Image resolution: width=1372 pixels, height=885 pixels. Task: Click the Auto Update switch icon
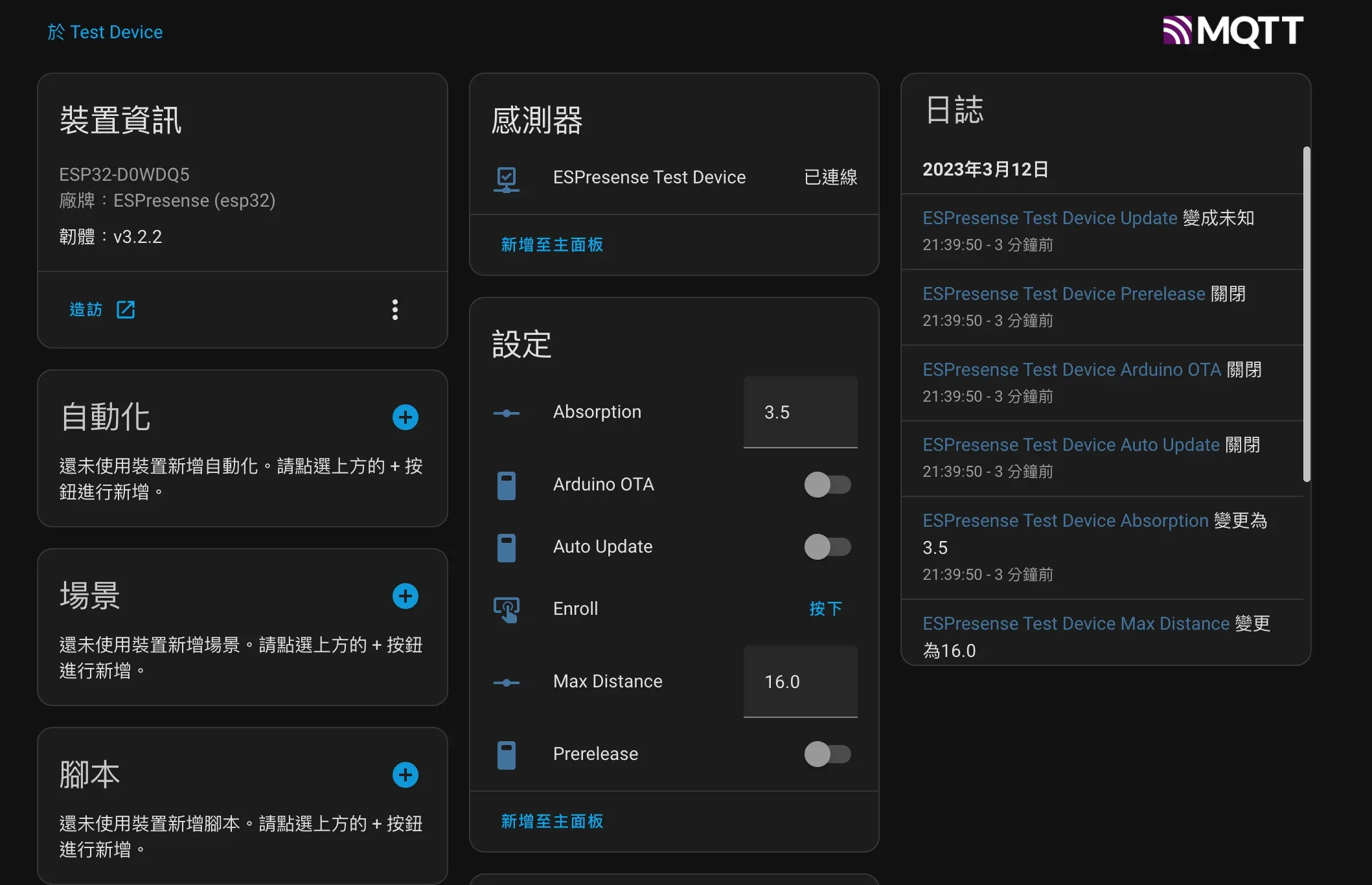tap(507, 547)
